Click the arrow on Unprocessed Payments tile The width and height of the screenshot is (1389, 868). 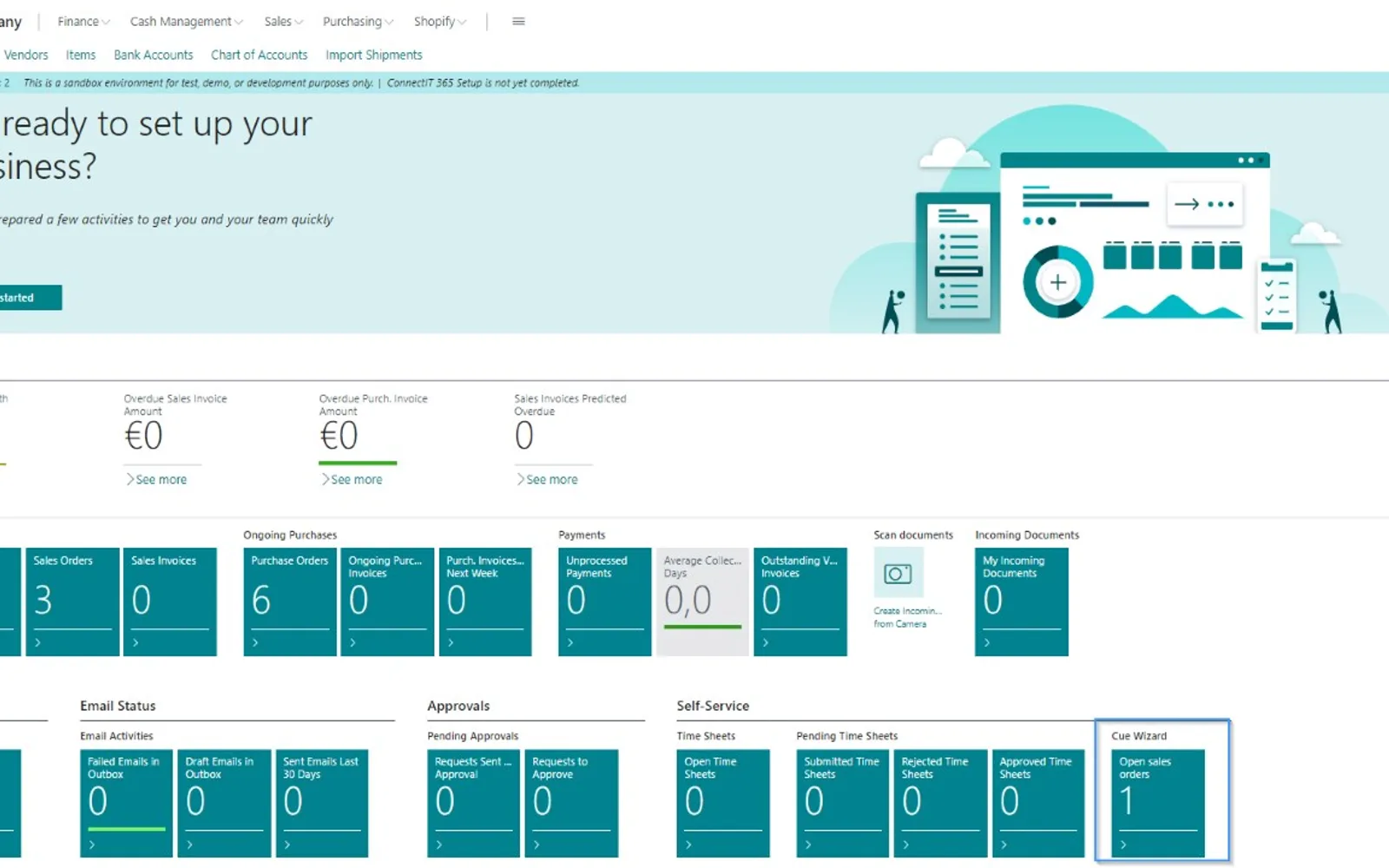570,642
